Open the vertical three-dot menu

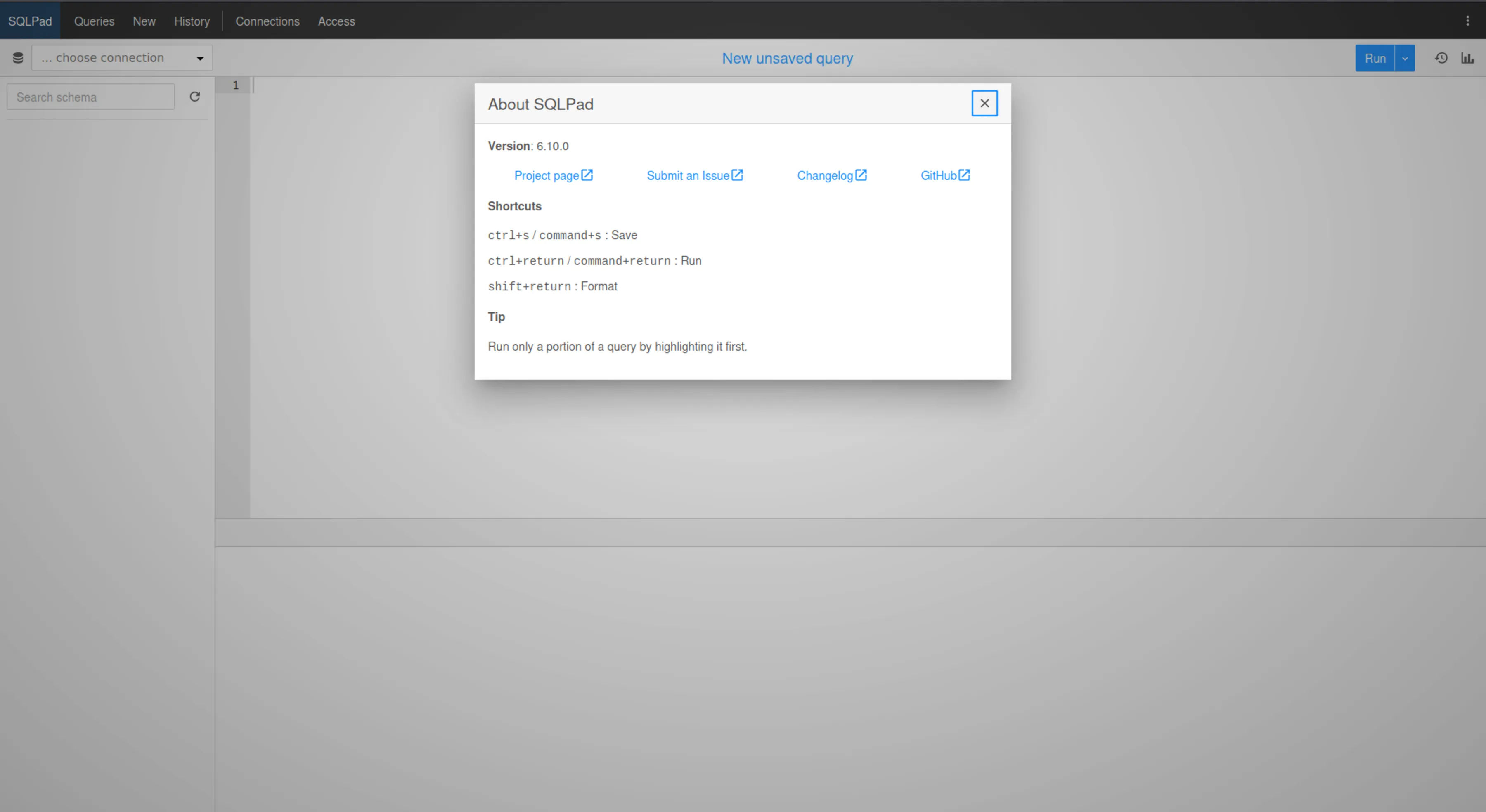1467,21
